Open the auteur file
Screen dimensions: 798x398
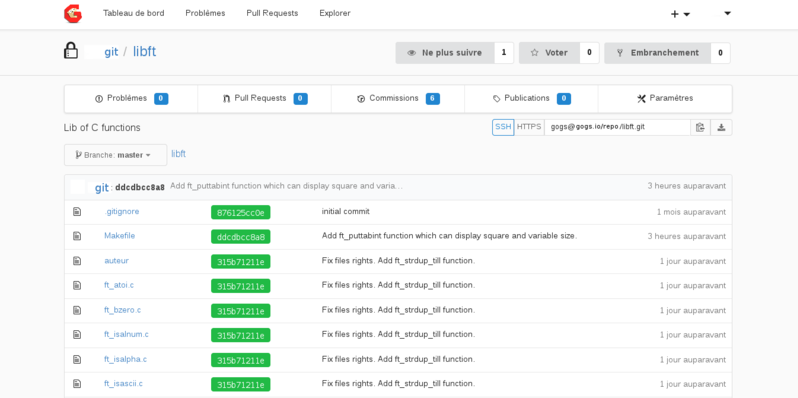coord(117,261)
